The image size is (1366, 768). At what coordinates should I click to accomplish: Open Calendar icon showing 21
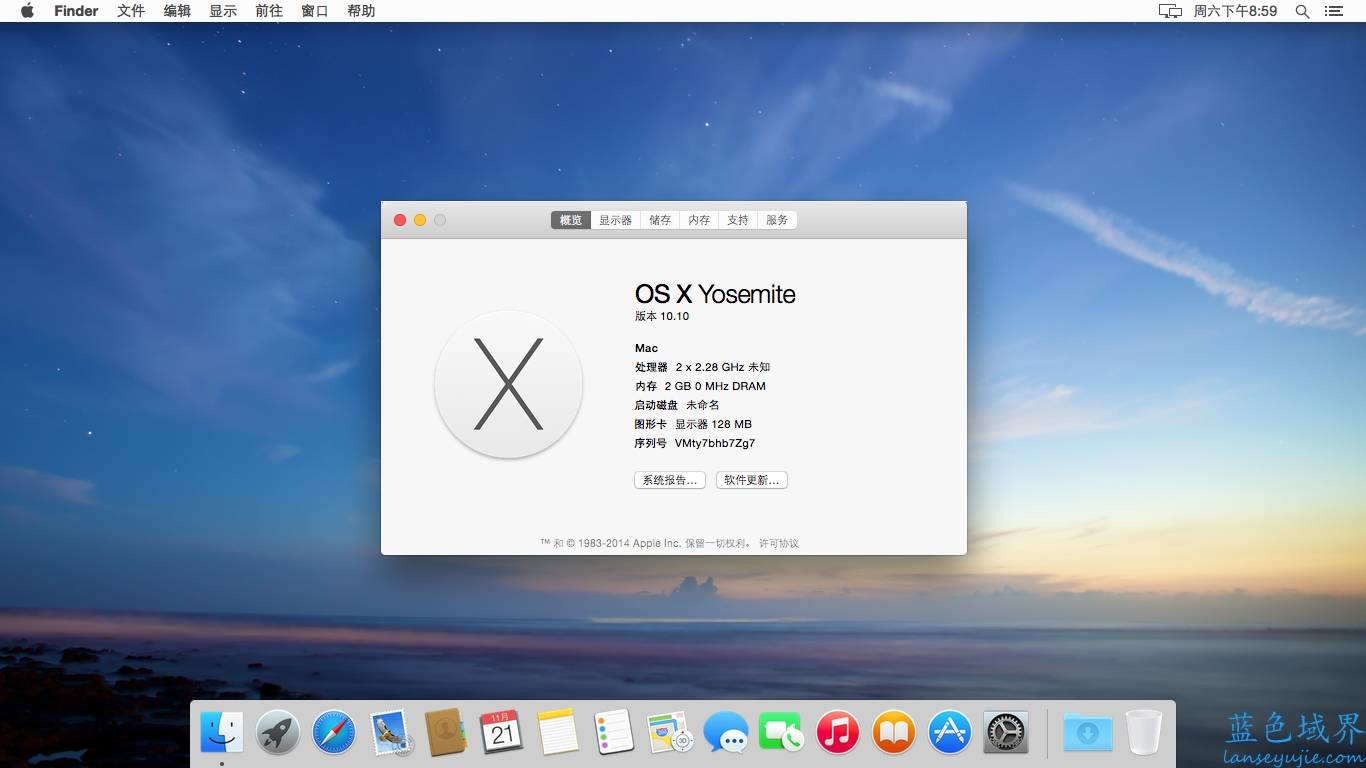(502, 732)
